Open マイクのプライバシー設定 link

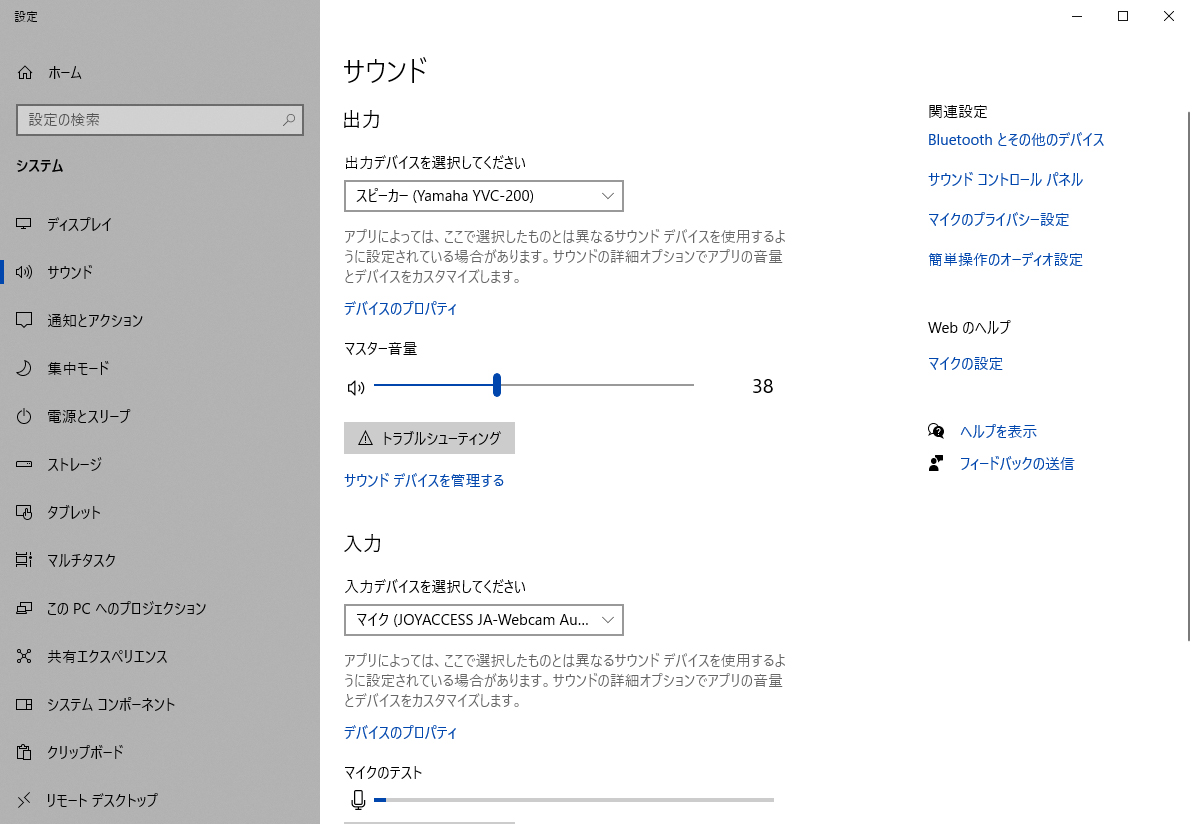tap(998, 220)
